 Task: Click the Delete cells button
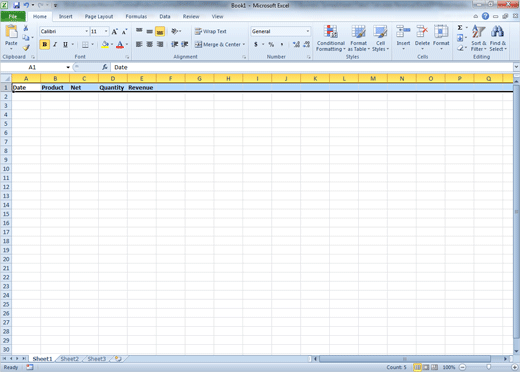tap(422, 38)
